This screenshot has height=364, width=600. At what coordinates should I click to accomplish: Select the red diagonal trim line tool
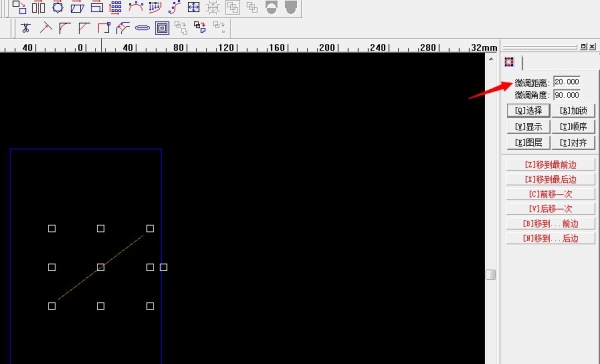[x=46, y=28]
